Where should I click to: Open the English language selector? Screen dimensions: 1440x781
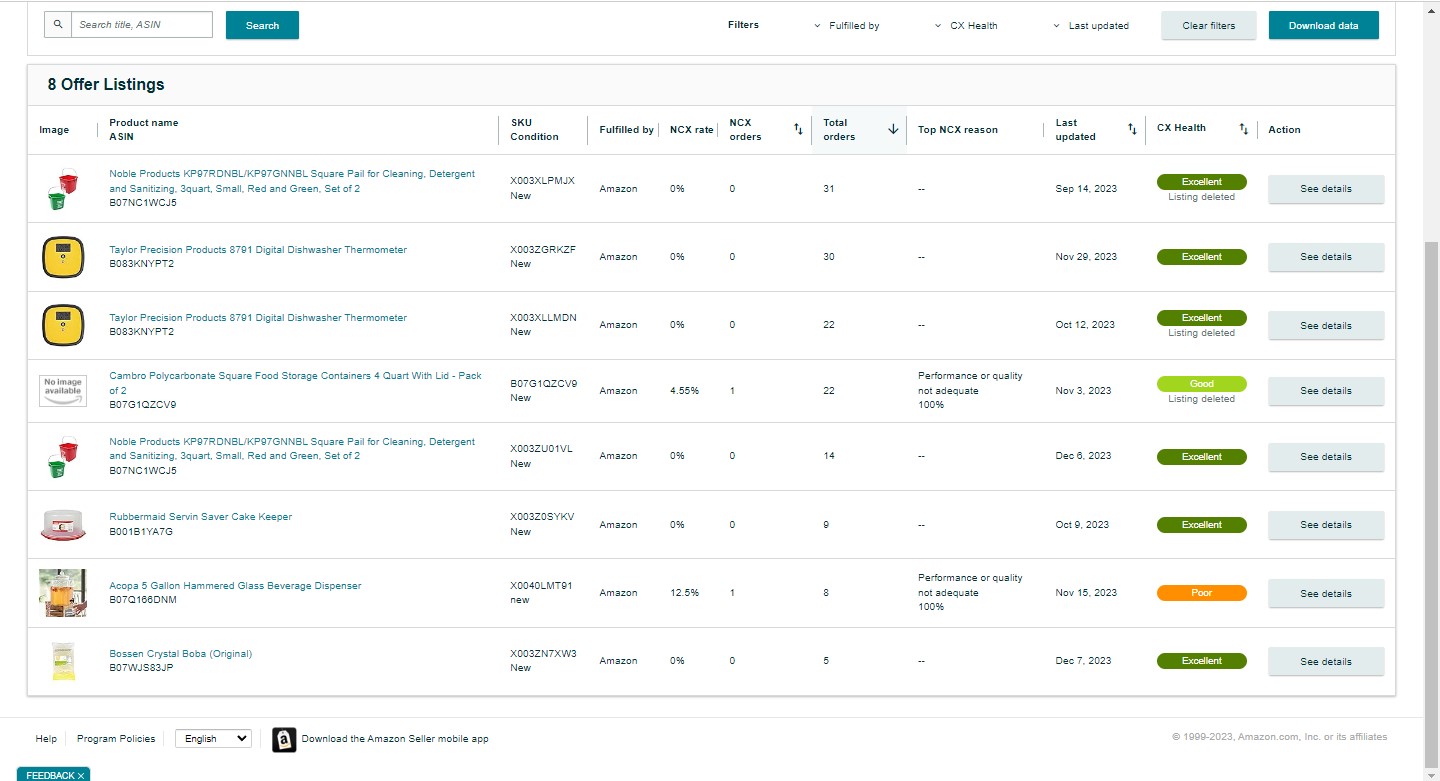coord(213,738)
